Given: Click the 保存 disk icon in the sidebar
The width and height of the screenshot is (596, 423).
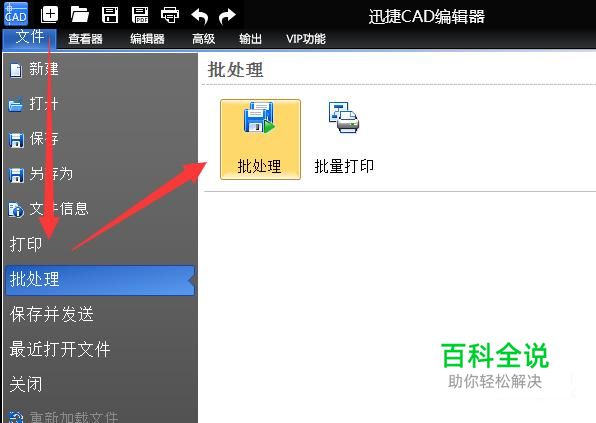Looking at the screenshot, I should [x=16, y=140].
